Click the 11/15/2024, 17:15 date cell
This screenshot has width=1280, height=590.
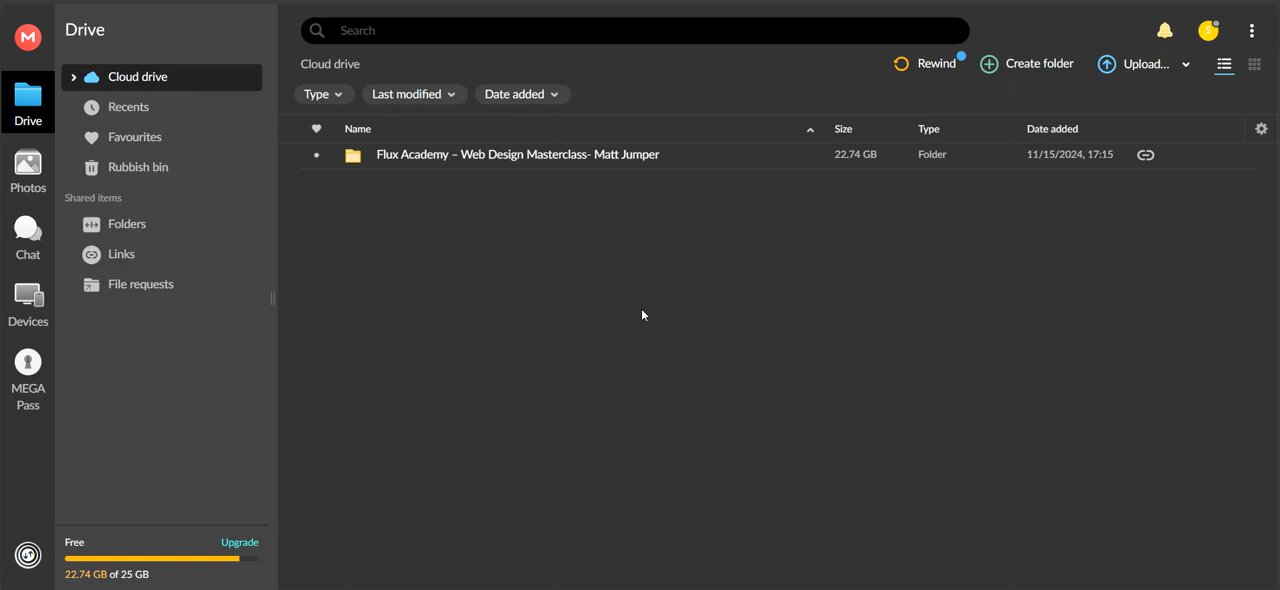(x=1070, y=155)
